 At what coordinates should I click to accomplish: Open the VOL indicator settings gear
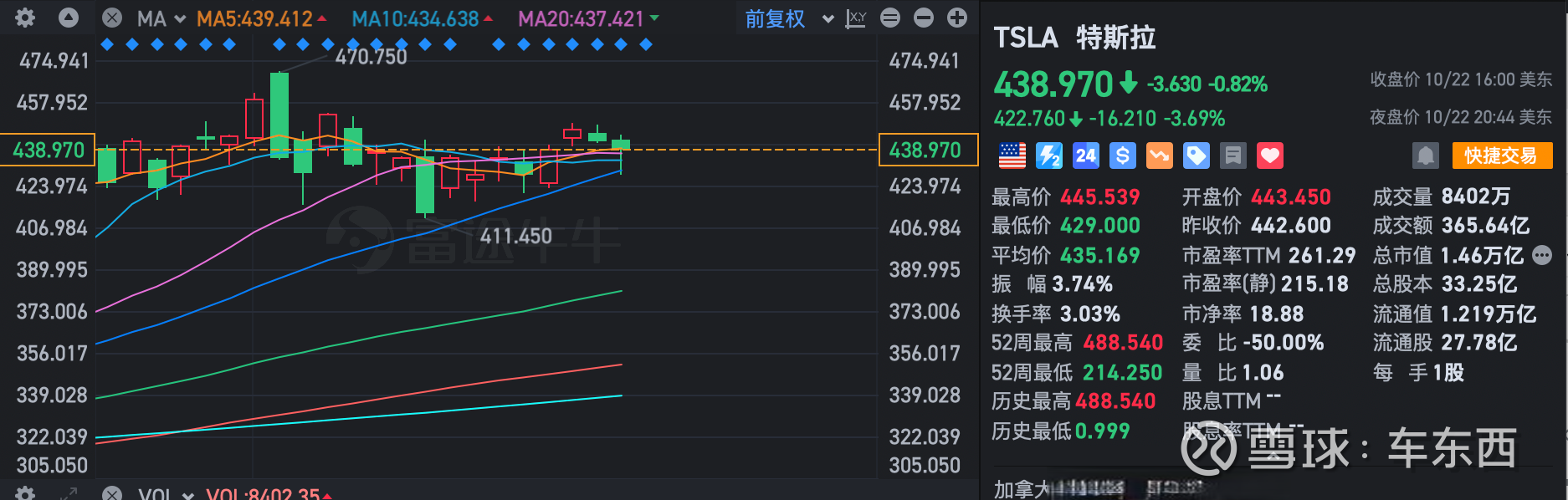[x=25, y=493]
